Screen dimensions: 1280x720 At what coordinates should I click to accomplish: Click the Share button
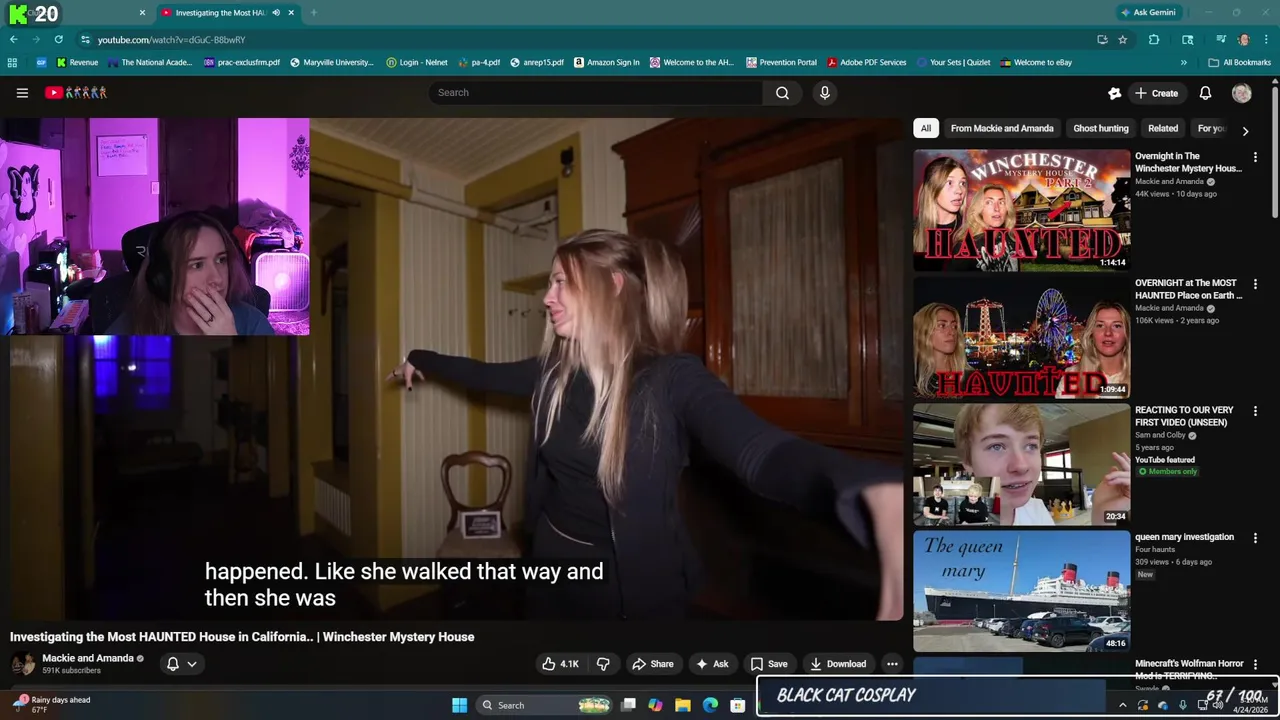(x=652, y=664)
